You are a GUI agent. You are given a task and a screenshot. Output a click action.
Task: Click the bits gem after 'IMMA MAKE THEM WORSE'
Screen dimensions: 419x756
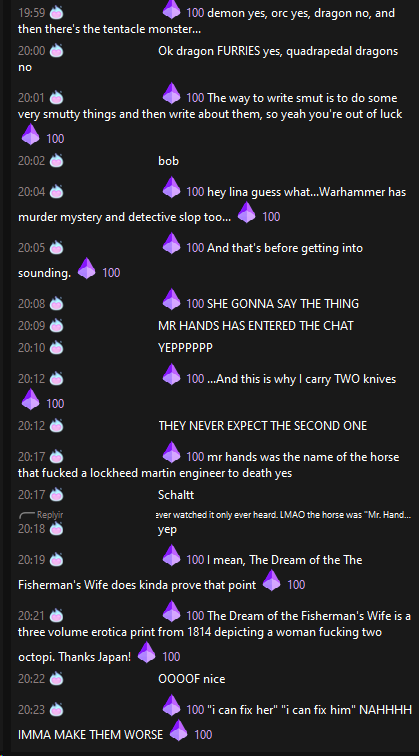[179, 730]
